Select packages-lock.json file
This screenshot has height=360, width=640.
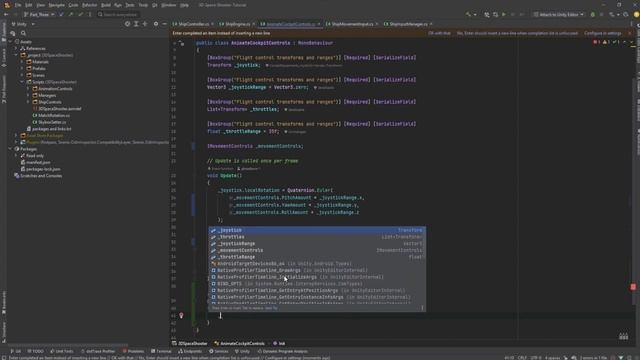coord(43,169)
